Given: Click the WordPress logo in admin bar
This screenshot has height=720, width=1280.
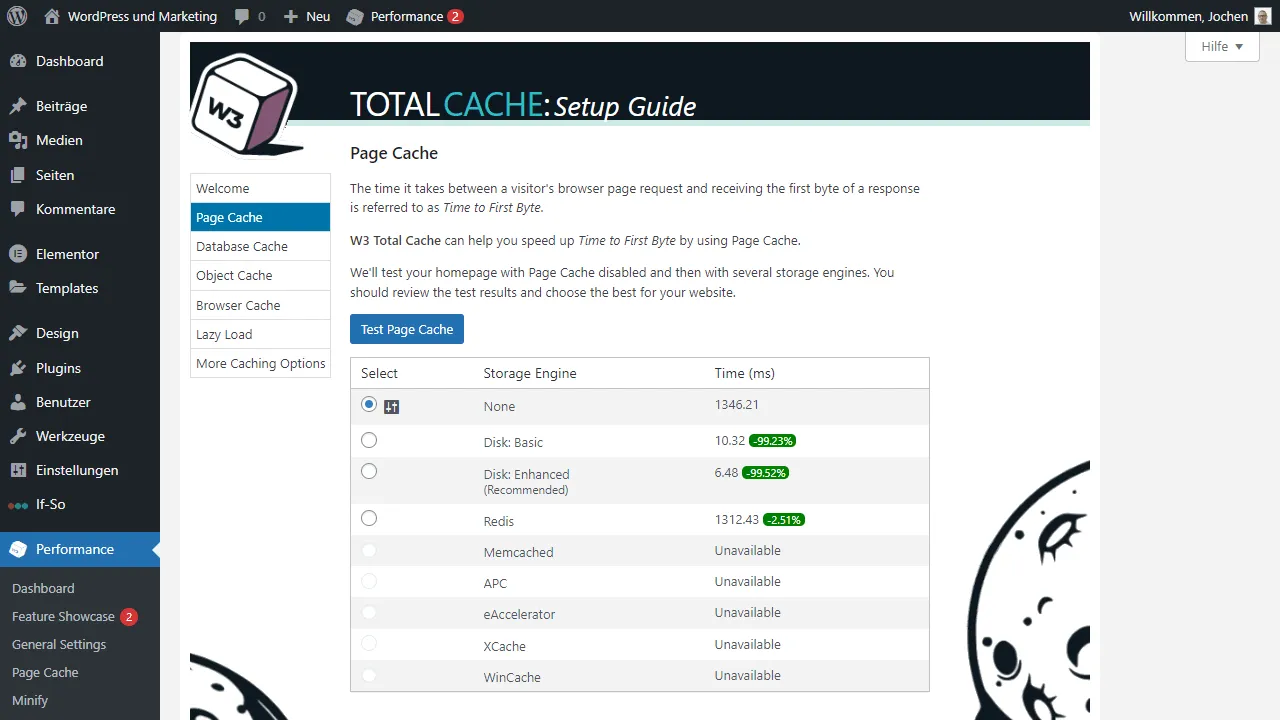Looking at the screenshot, I should 17,16.
